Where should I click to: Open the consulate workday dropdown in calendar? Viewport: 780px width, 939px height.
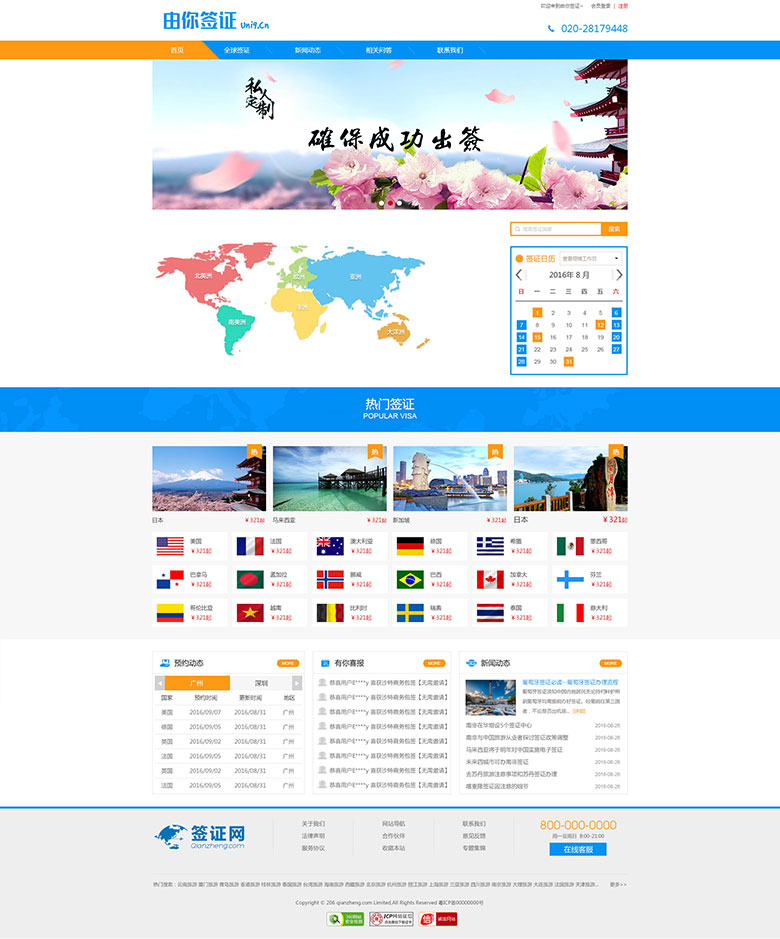(591, 258)
